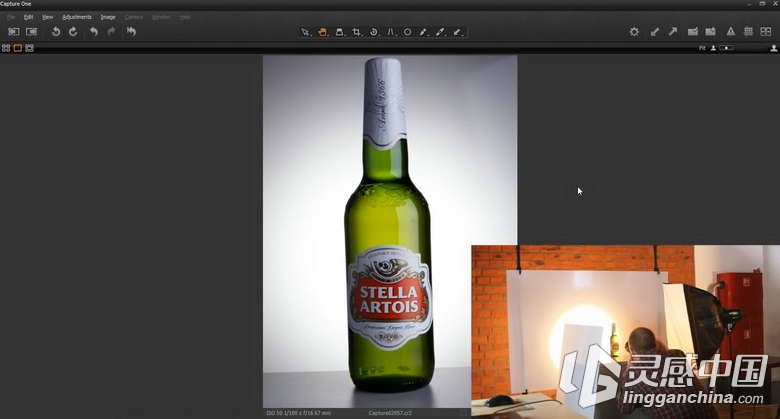Open the File menu
780x419 pixels.
click(x=10, y=17)
